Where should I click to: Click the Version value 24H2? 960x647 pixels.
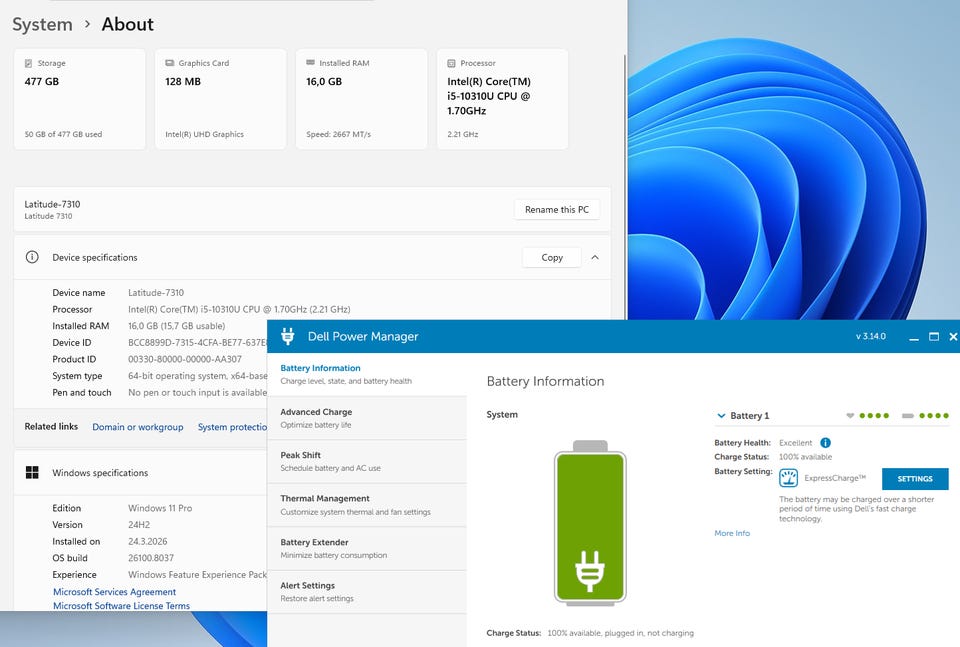click(139, 525)
